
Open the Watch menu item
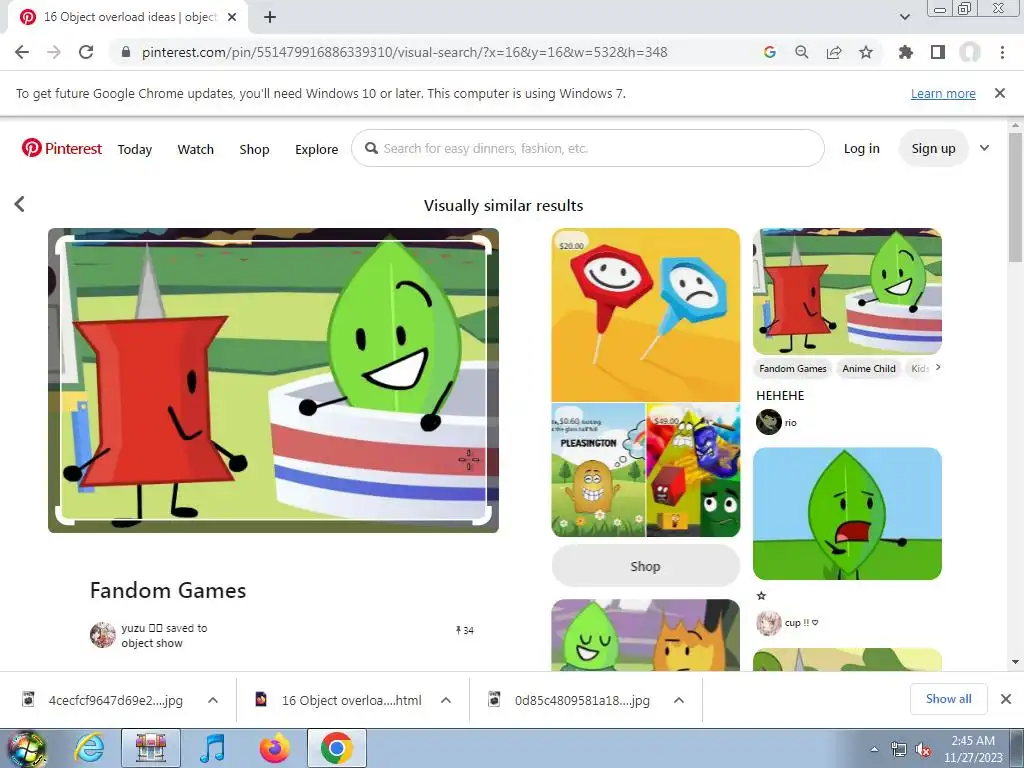point(195,150)
